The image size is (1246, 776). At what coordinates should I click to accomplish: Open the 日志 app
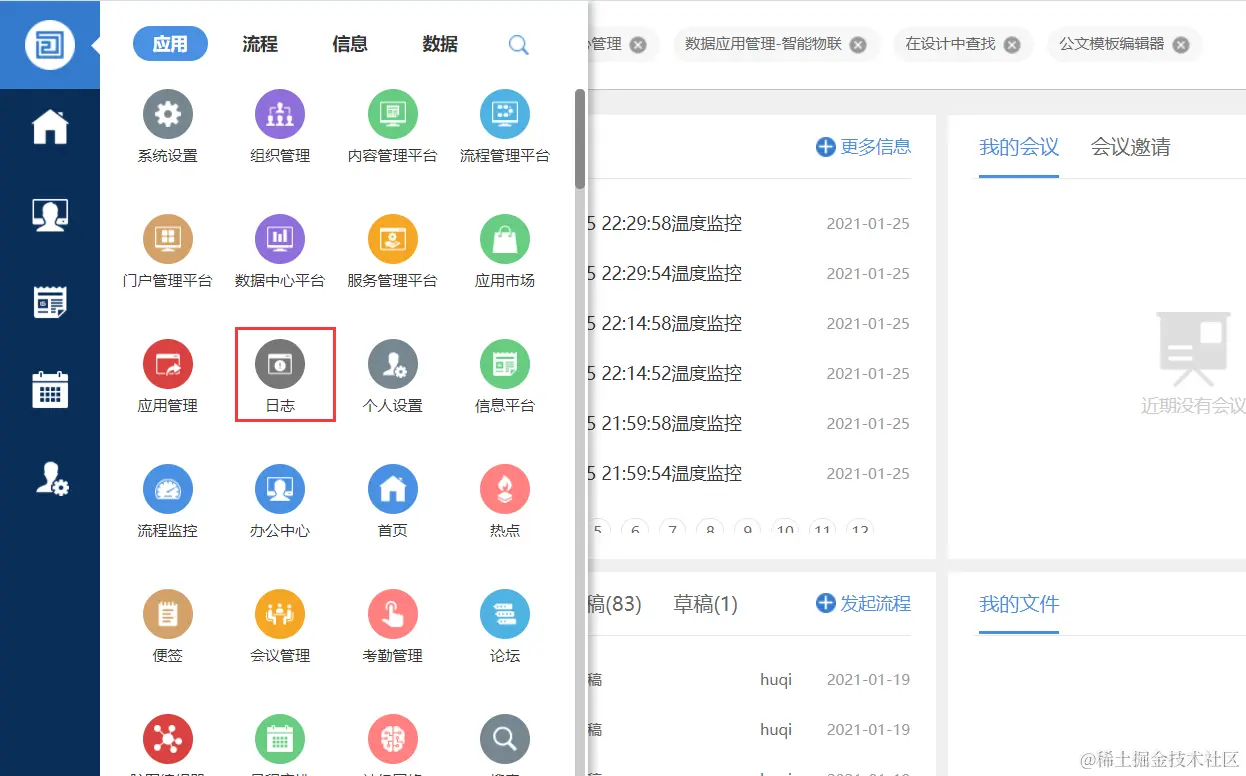(x=280, y=376)
